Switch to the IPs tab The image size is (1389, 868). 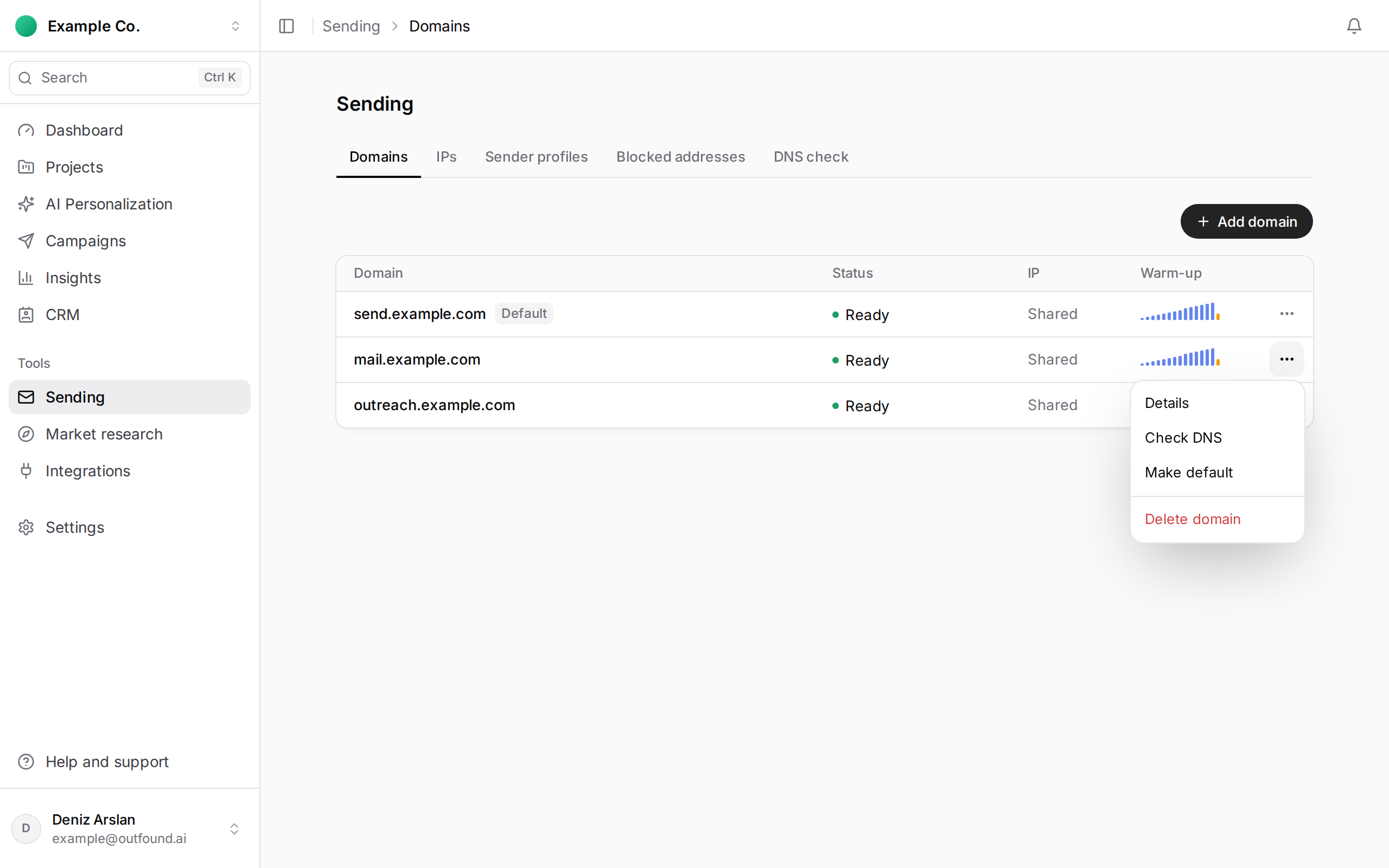tap(446, 157)
